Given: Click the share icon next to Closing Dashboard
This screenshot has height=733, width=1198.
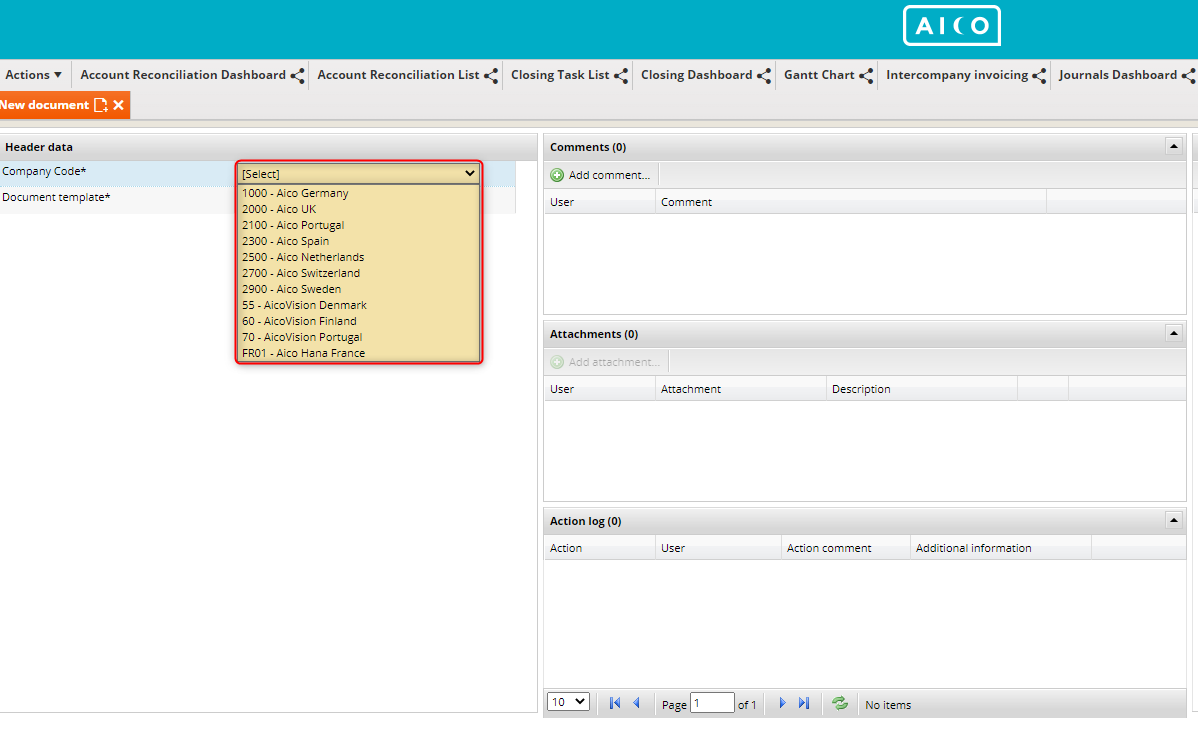Looking at the screenshot, I should [763, 76].
